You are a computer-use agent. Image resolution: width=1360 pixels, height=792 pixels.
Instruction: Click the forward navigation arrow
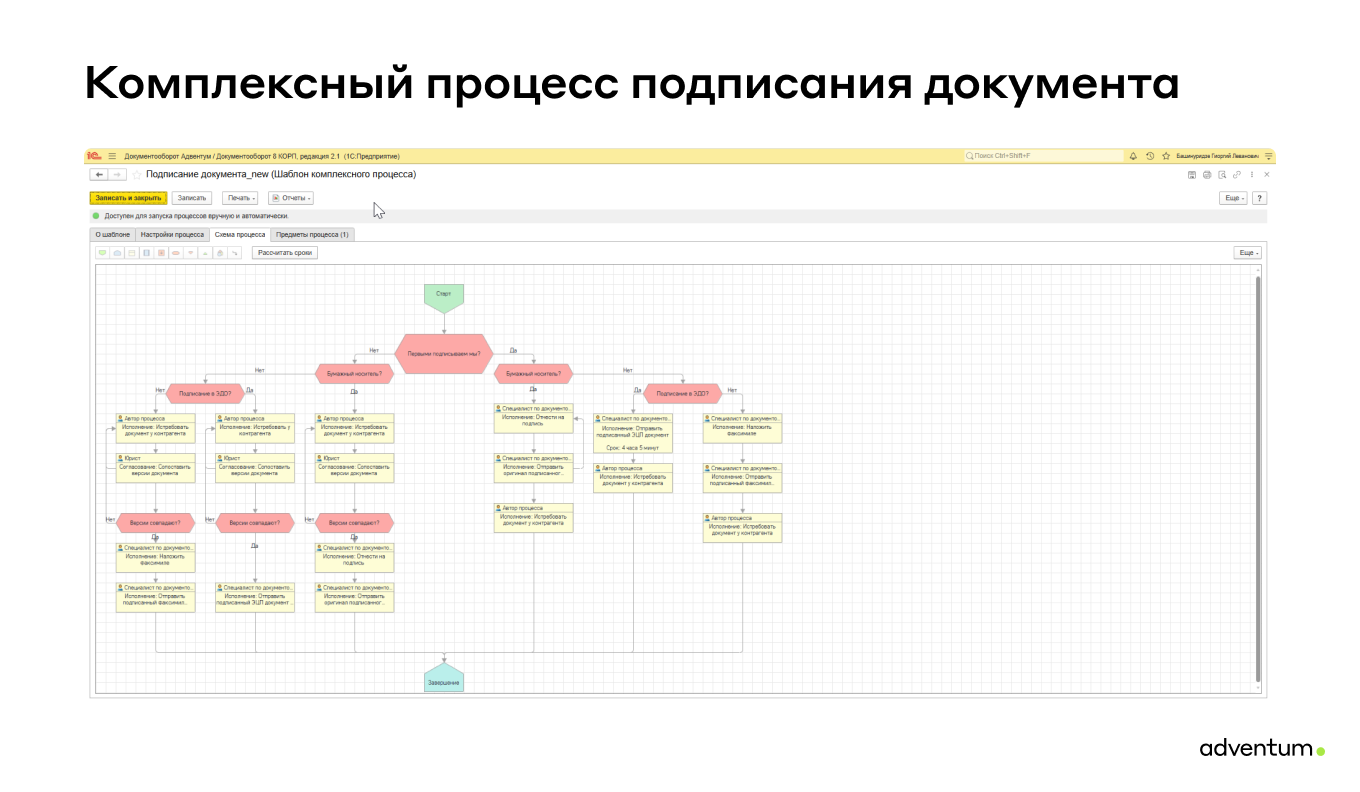116,174
